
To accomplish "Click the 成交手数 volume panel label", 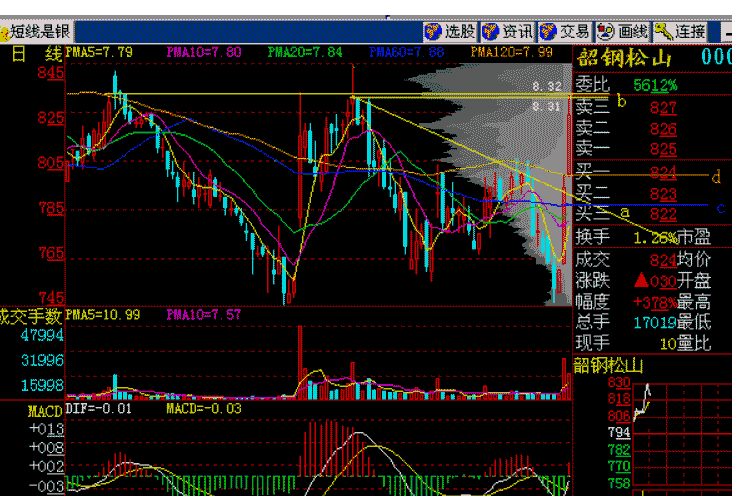I will (31, 317).
